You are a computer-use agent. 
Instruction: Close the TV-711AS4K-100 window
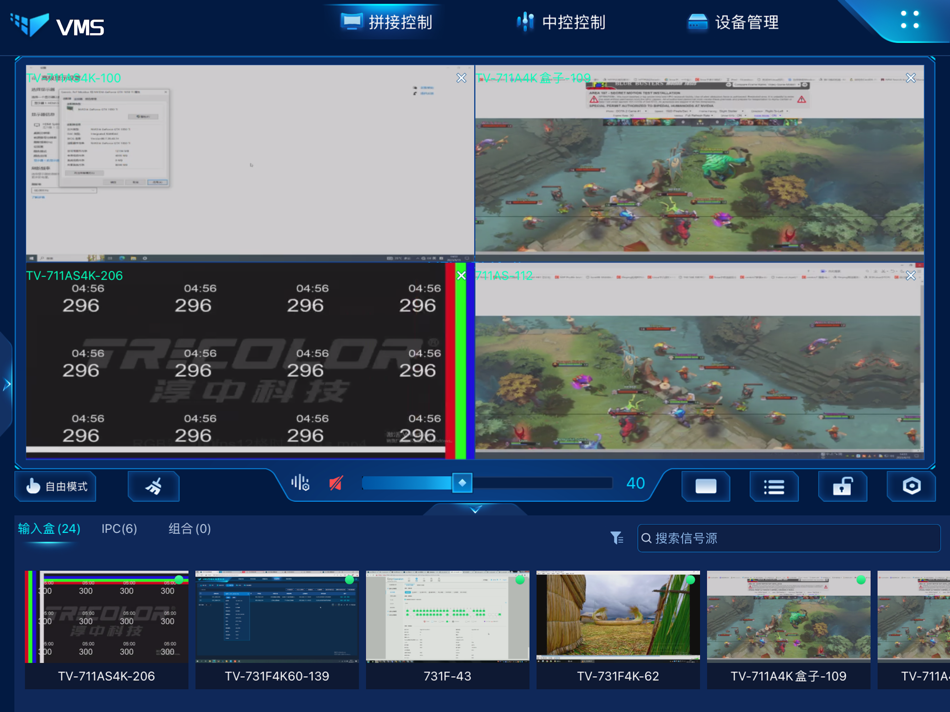tap(461, 78)
